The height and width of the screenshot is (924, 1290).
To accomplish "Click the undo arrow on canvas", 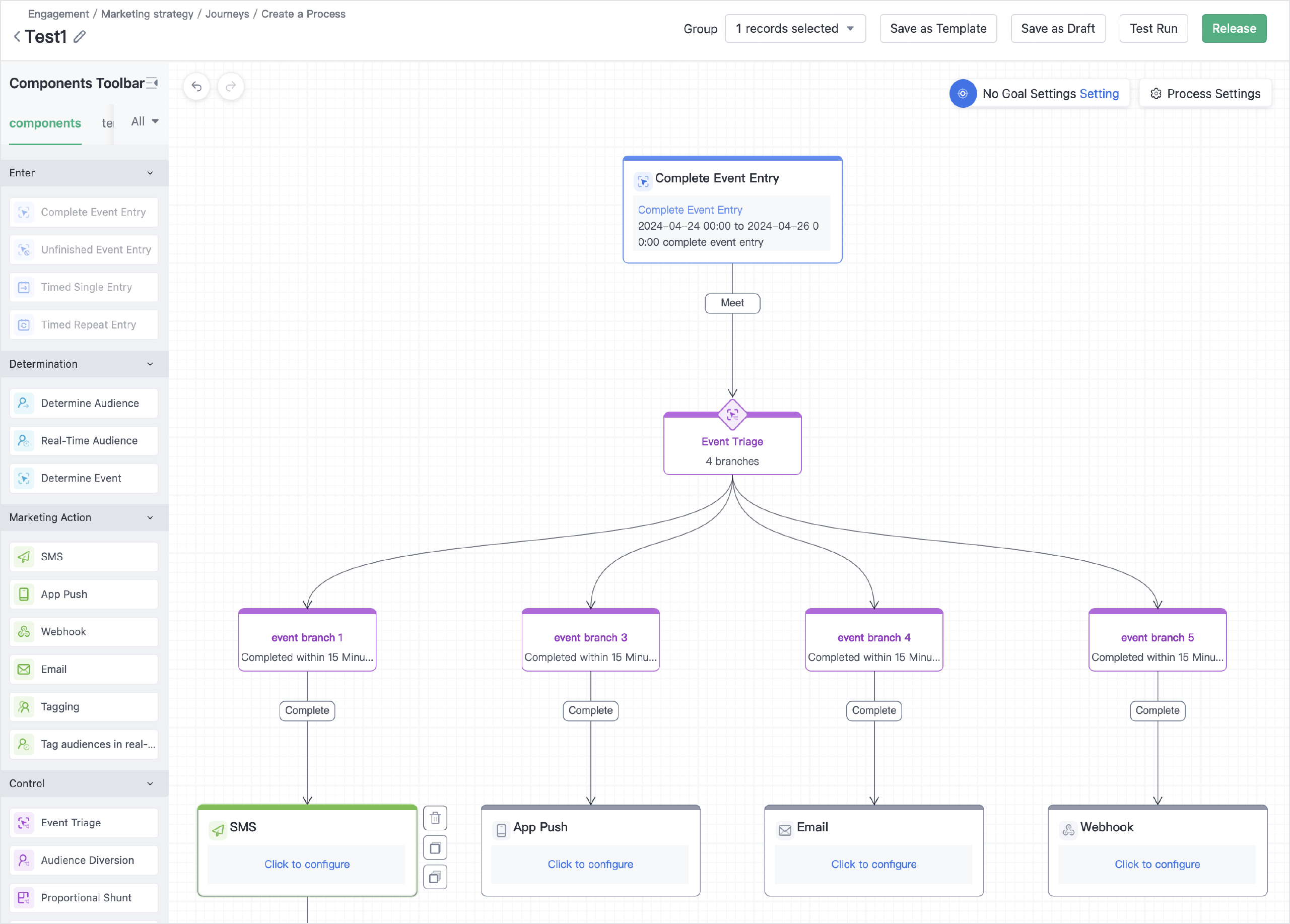I will point(196,87).
